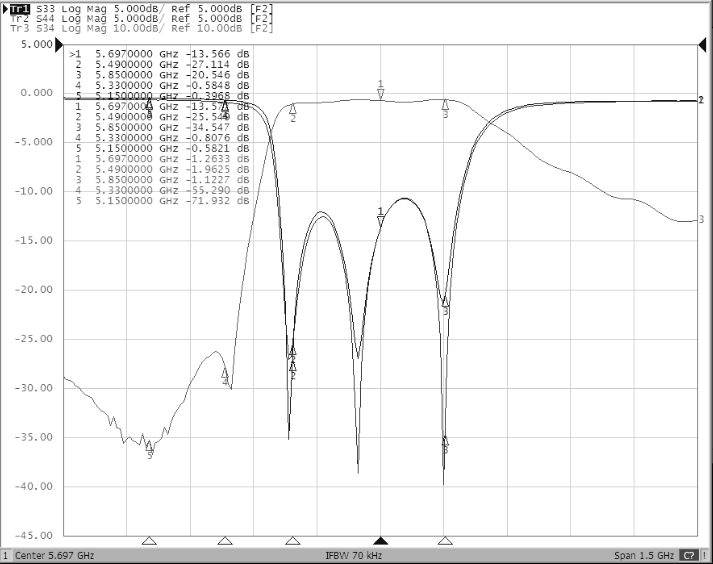Click the 5.85 GHz marker triangle on the bottom axis
This screenshot has width=713, height=564.
click(445, 540)
